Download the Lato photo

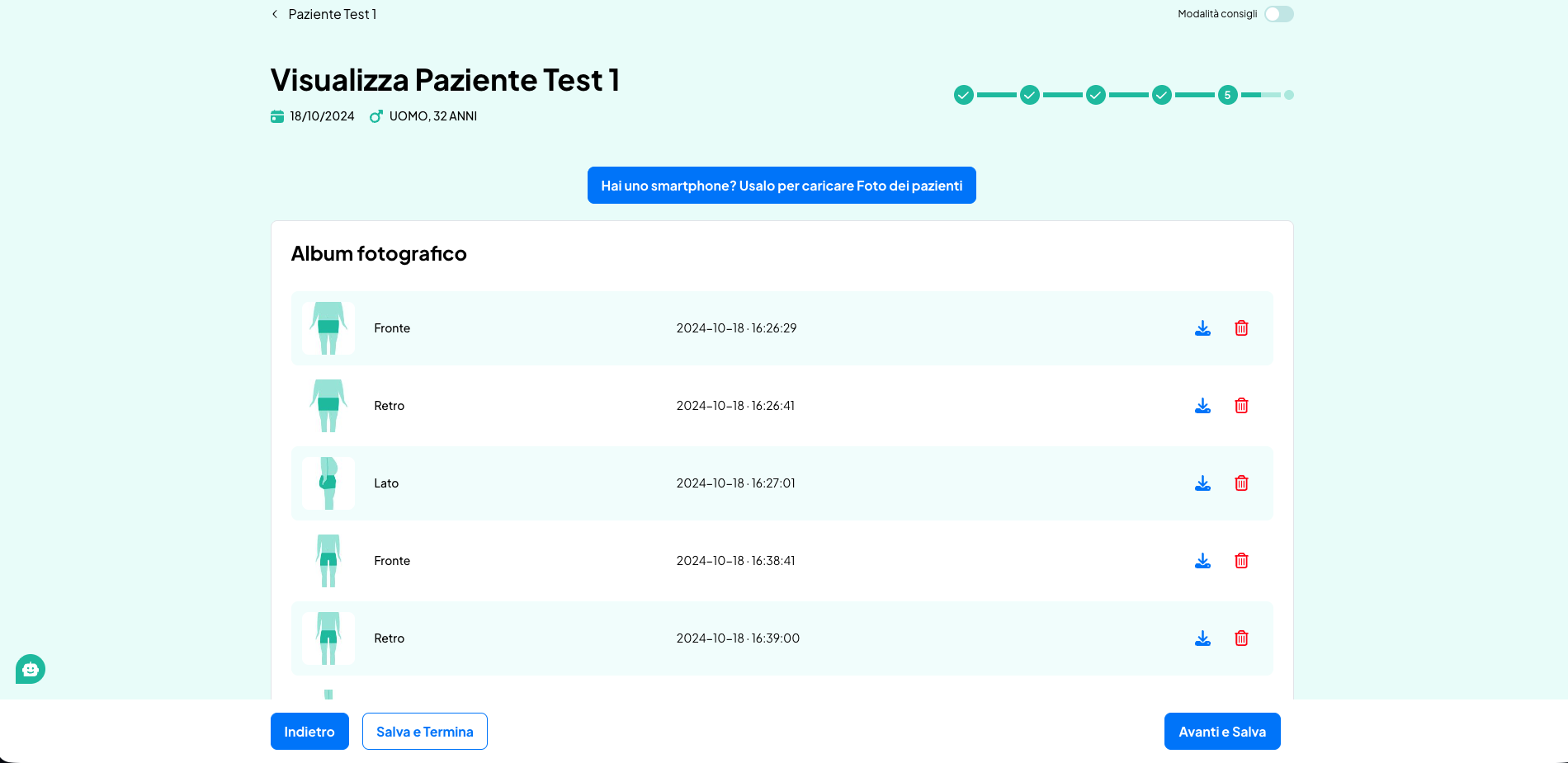coord(1202,483)
